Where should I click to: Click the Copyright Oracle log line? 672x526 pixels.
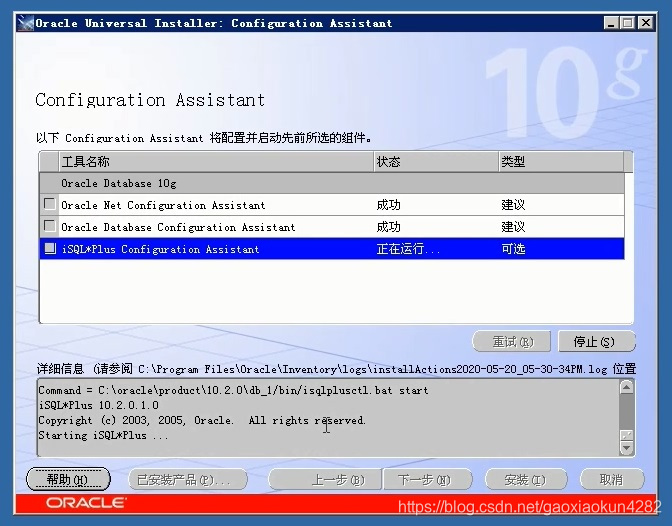tap(202, 420)
